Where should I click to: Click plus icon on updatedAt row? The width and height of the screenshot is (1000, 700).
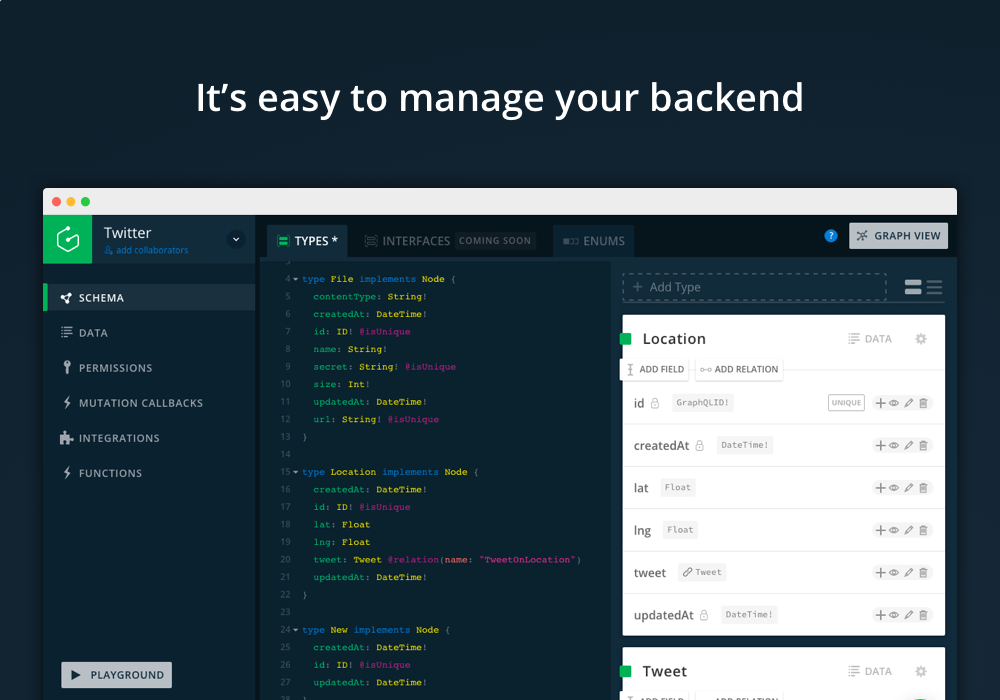coord(881,615)
